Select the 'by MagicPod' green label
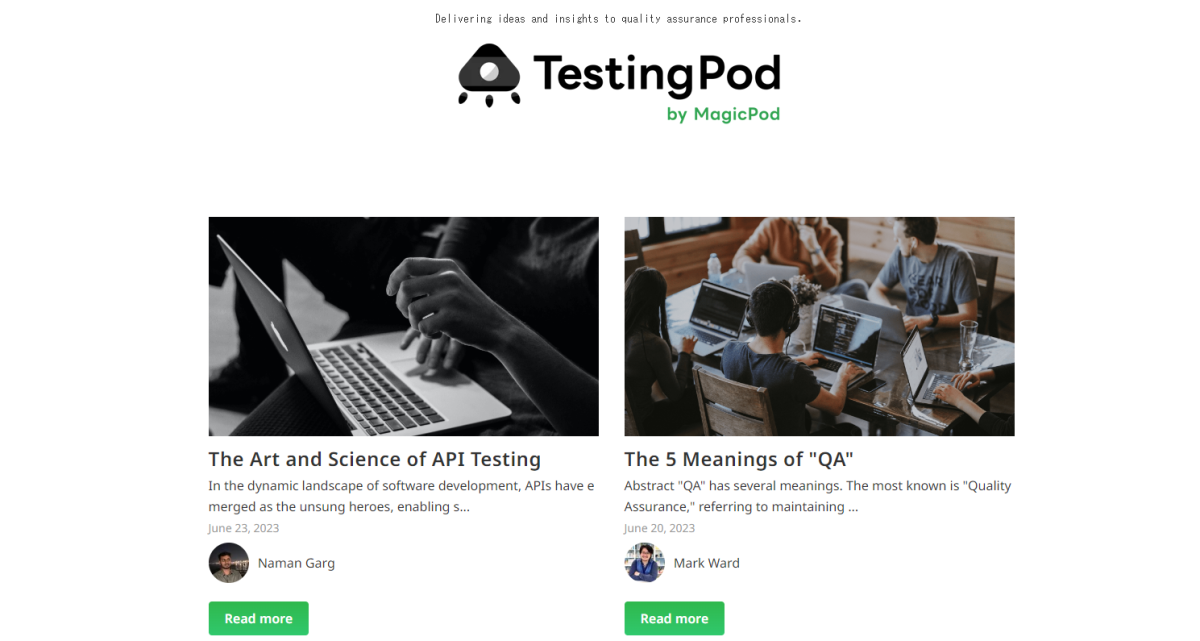 point(723,114)
